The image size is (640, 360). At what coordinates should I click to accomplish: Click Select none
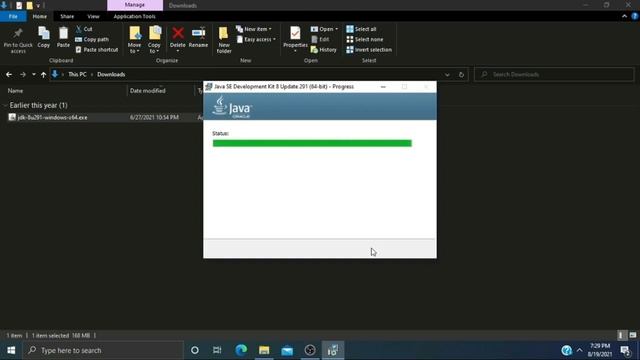(x=364, y=39)
